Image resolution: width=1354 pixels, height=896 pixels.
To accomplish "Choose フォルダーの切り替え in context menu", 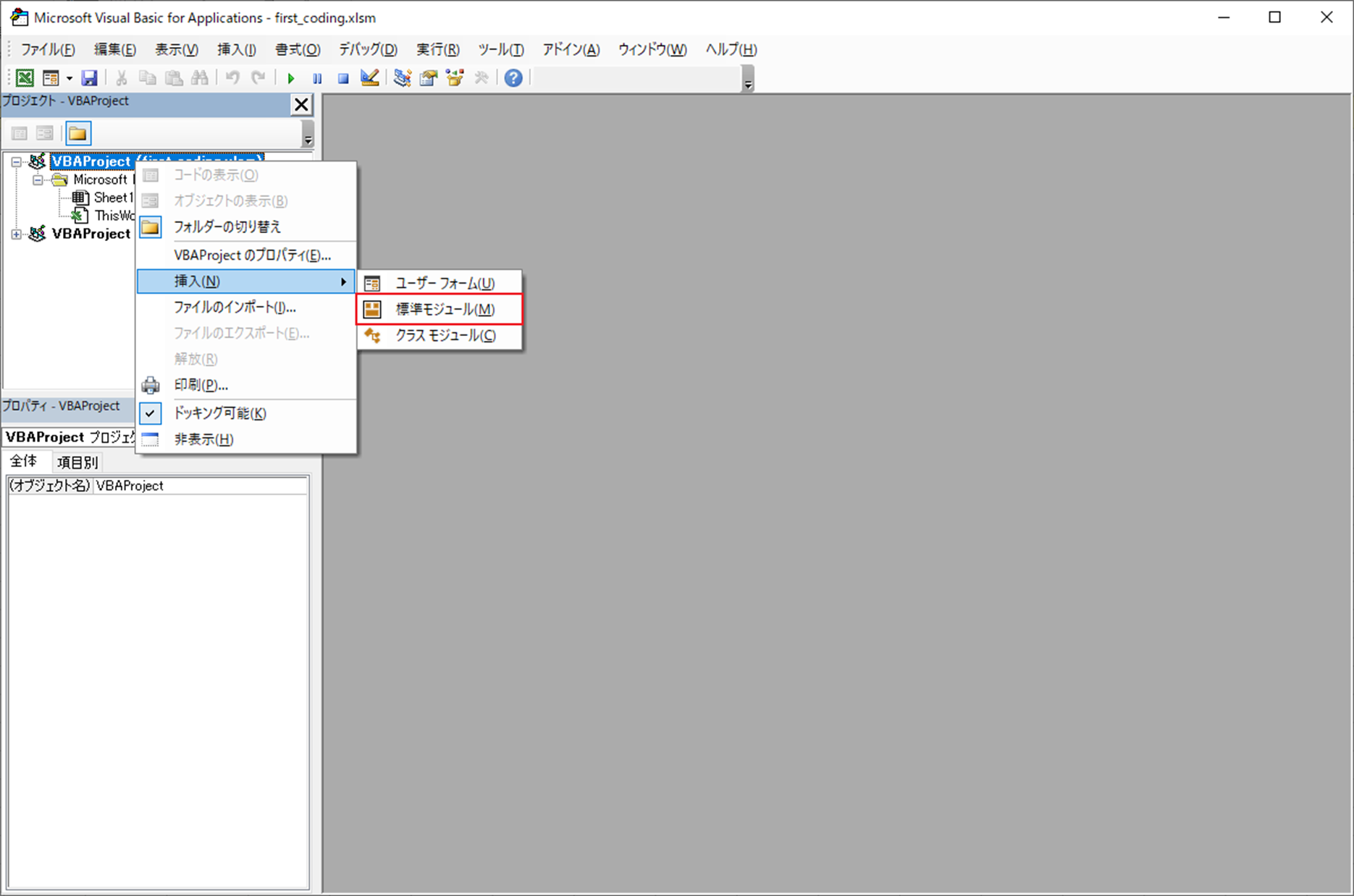I will tap(246, 227).
